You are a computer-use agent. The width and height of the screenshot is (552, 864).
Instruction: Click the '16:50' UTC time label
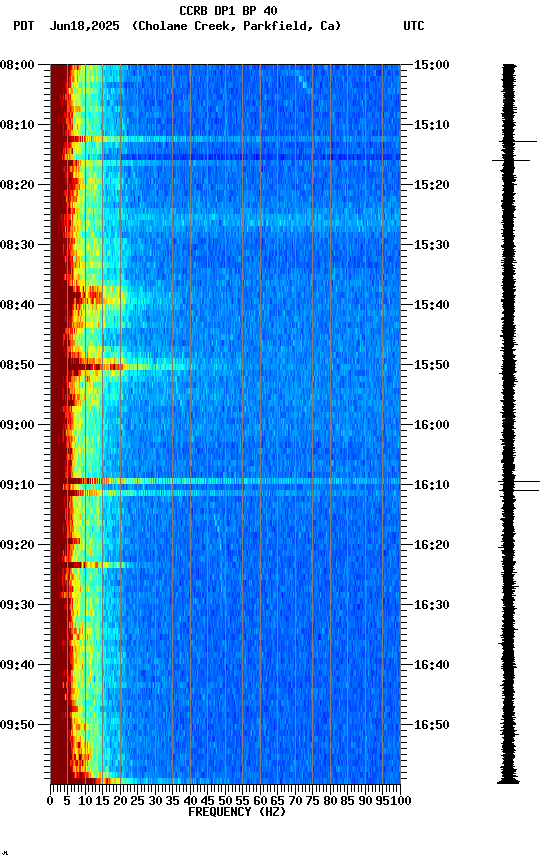pyautogui.click(x=431, y=725)
